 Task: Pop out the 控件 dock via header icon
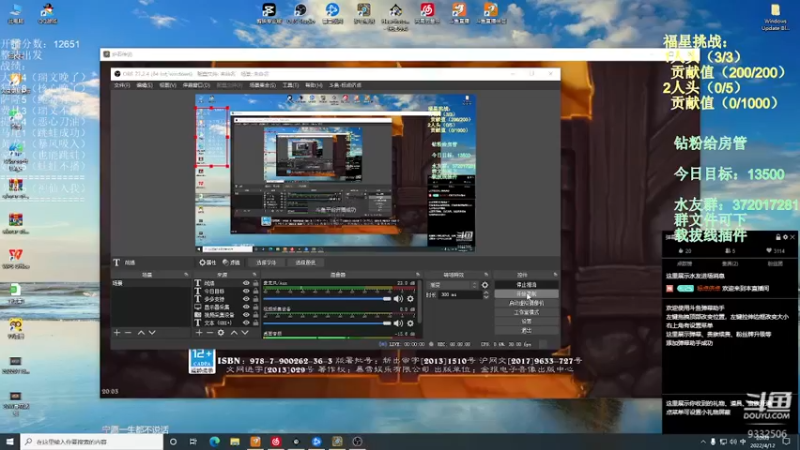tap(556, 274)
